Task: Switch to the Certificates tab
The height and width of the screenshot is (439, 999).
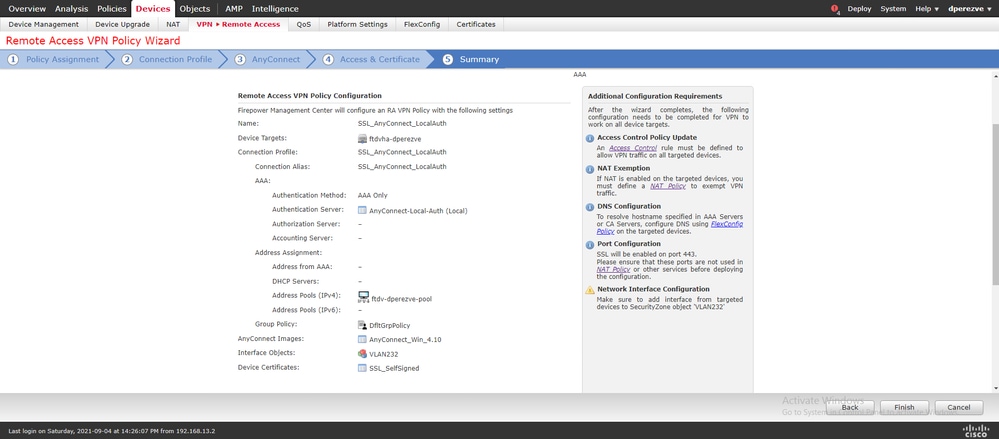Action: point(476,24)
